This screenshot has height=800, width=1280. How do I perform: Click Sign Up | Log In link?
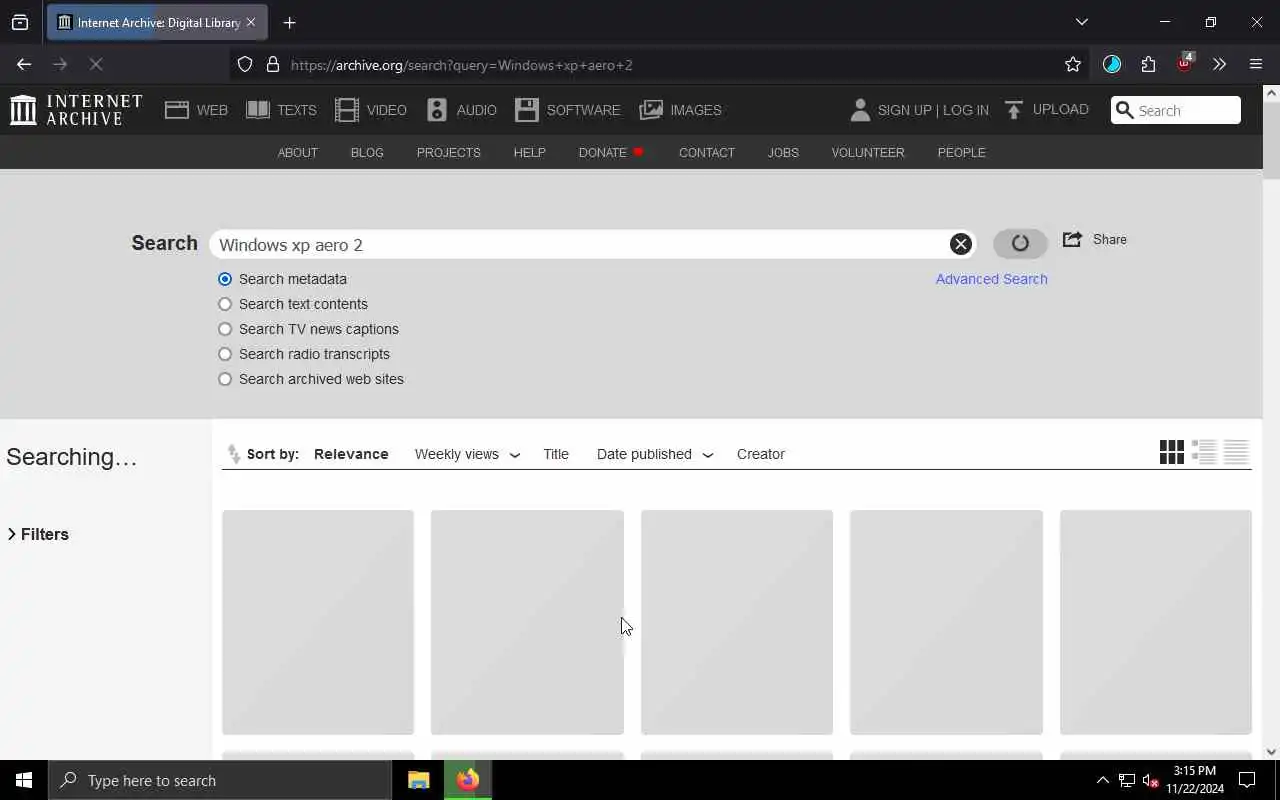[x=933, y=110]
